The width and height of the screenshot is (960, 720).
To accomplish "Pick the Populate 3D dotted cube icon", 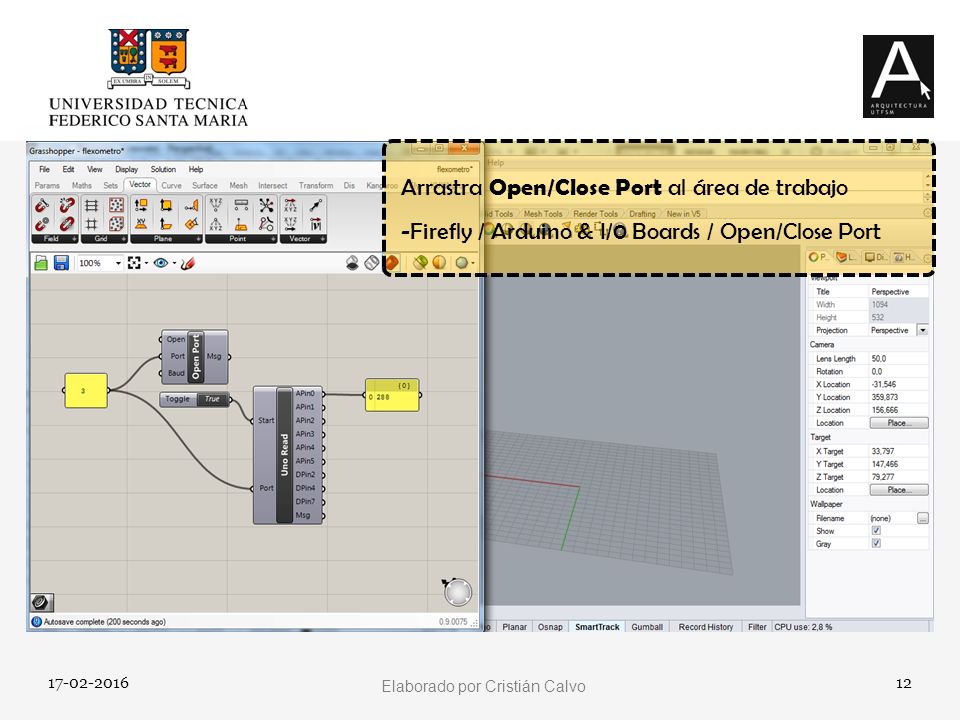I will [116, 224].
